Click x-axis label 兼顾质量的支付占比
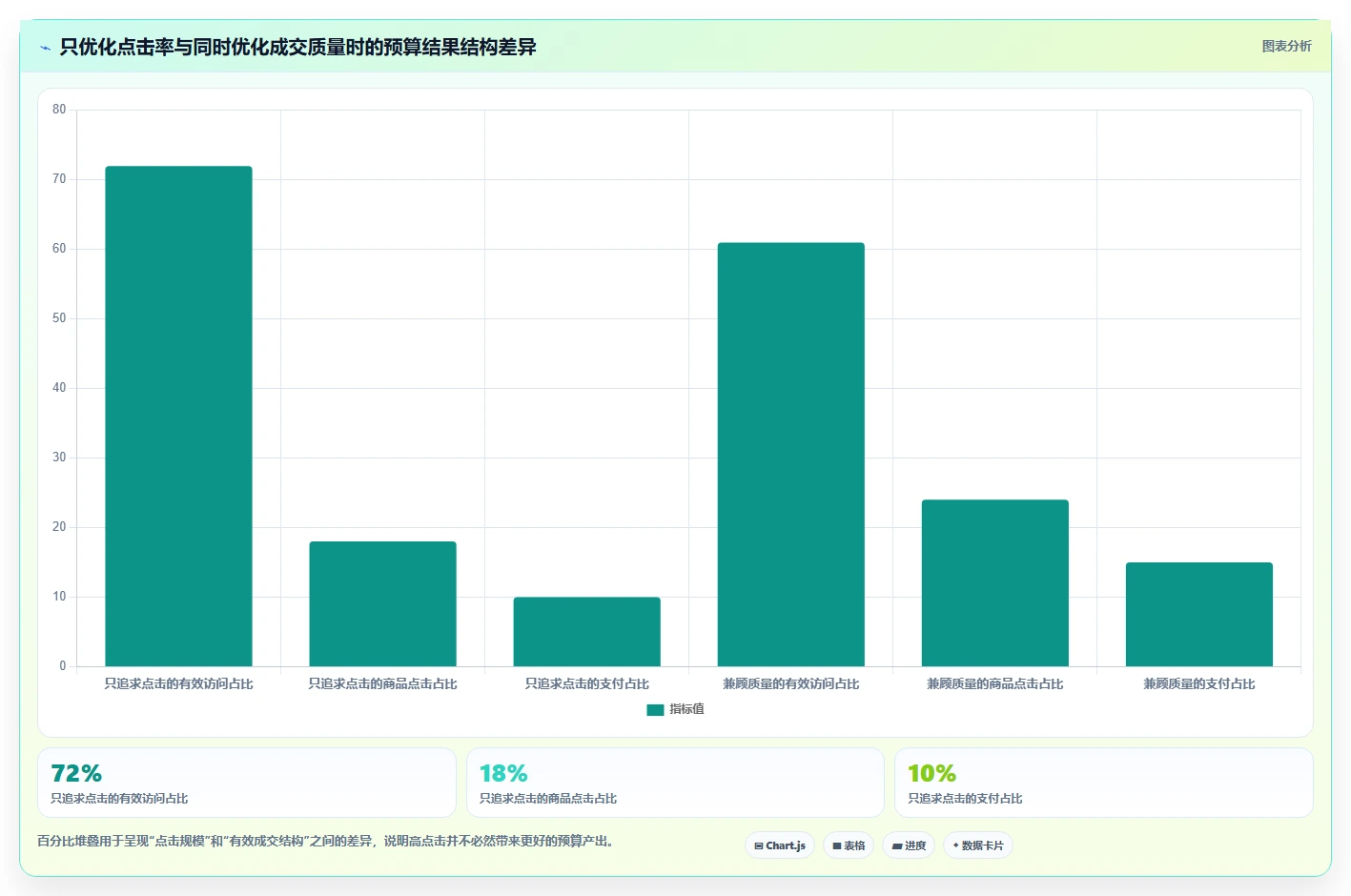 1199,683
